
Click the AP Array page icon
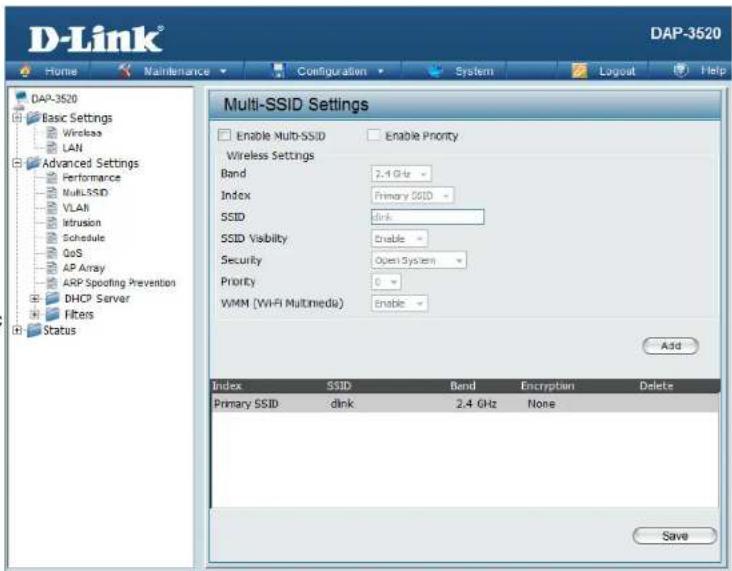pos(52,268)
